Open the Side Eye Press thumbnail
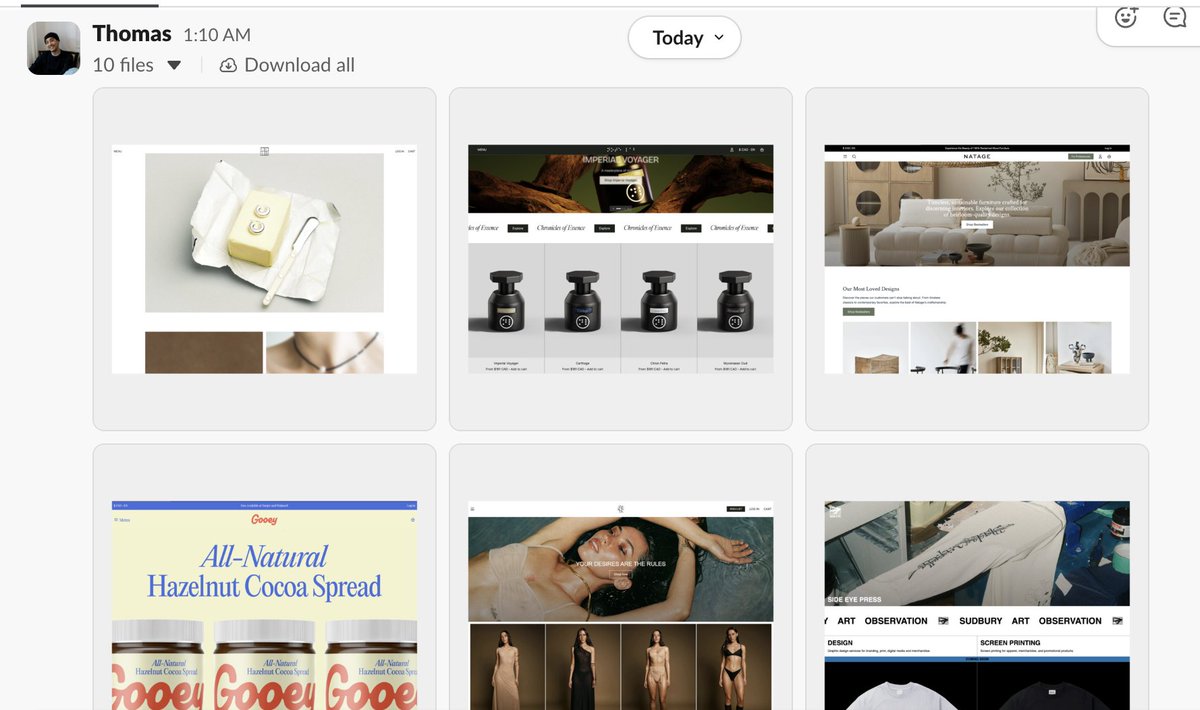 (977, 577)
